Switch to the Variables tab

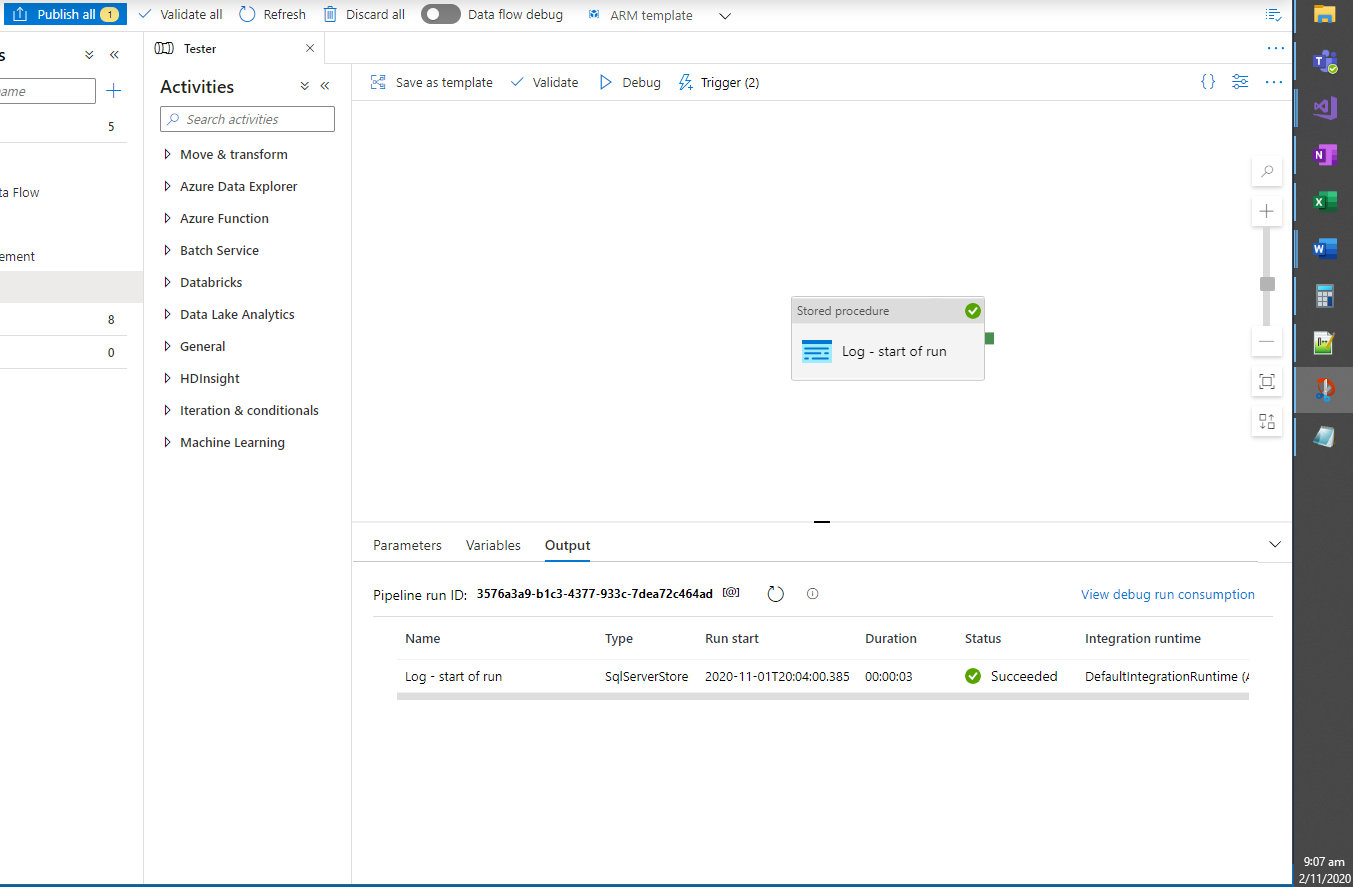click(493, 546)
